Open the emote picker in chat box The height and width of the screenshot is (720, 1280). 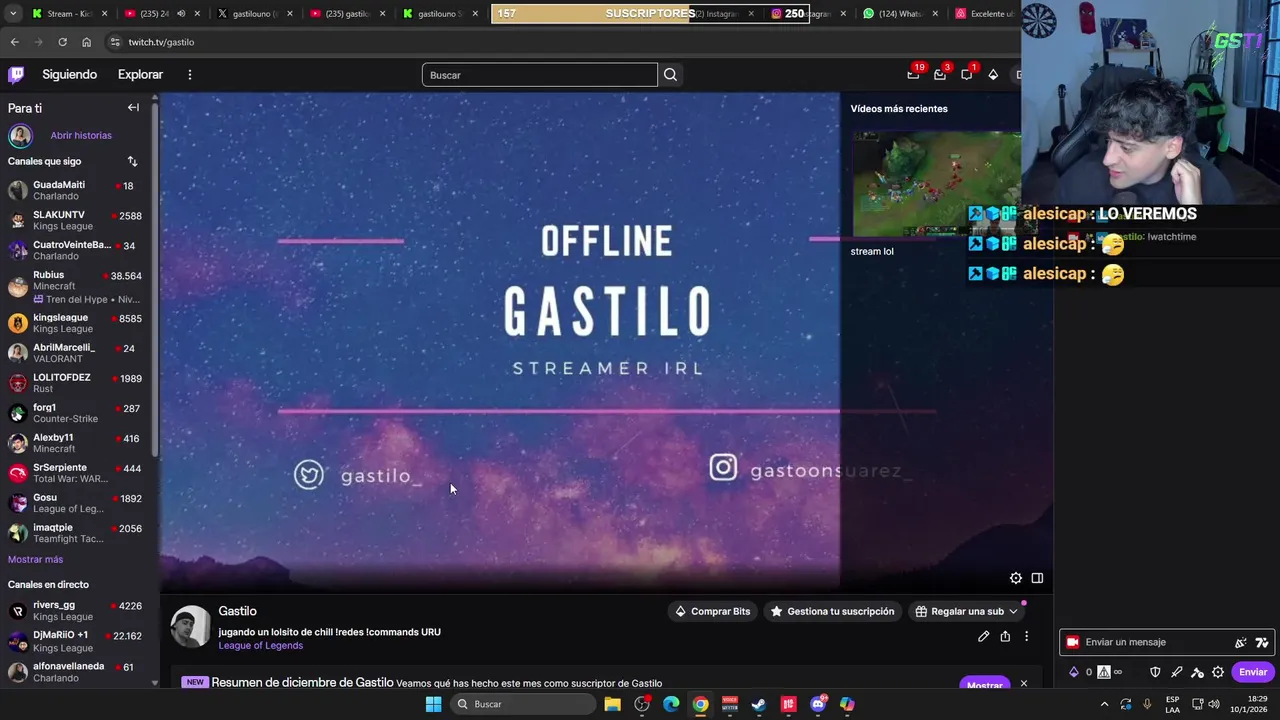pyautogui.click(x=1241, y=642)
